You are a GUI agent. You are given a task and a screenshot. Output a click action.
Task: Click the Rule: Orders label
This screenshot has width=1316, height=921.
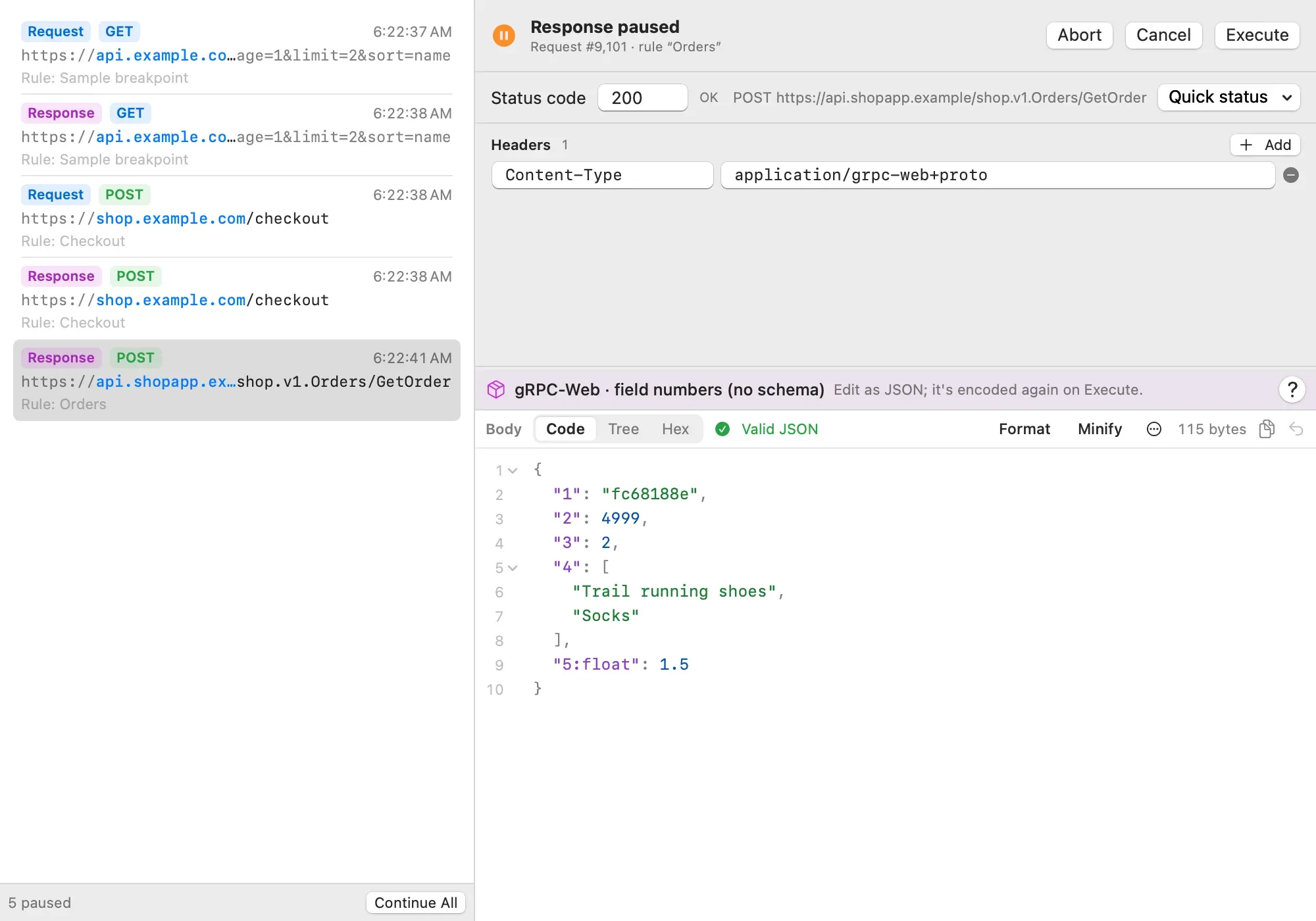tap(64, 404)
